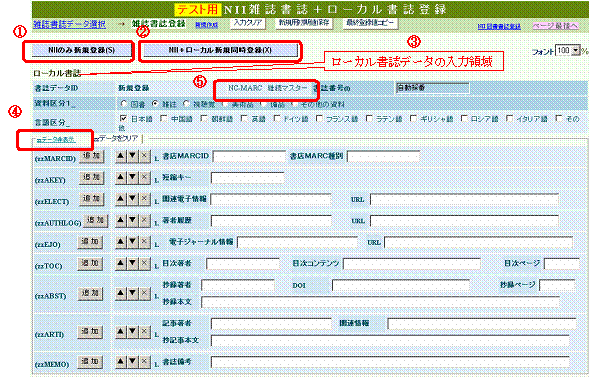
Task: Uncheck the 日本語 language checkbox
Action: [x=123, y=119]
